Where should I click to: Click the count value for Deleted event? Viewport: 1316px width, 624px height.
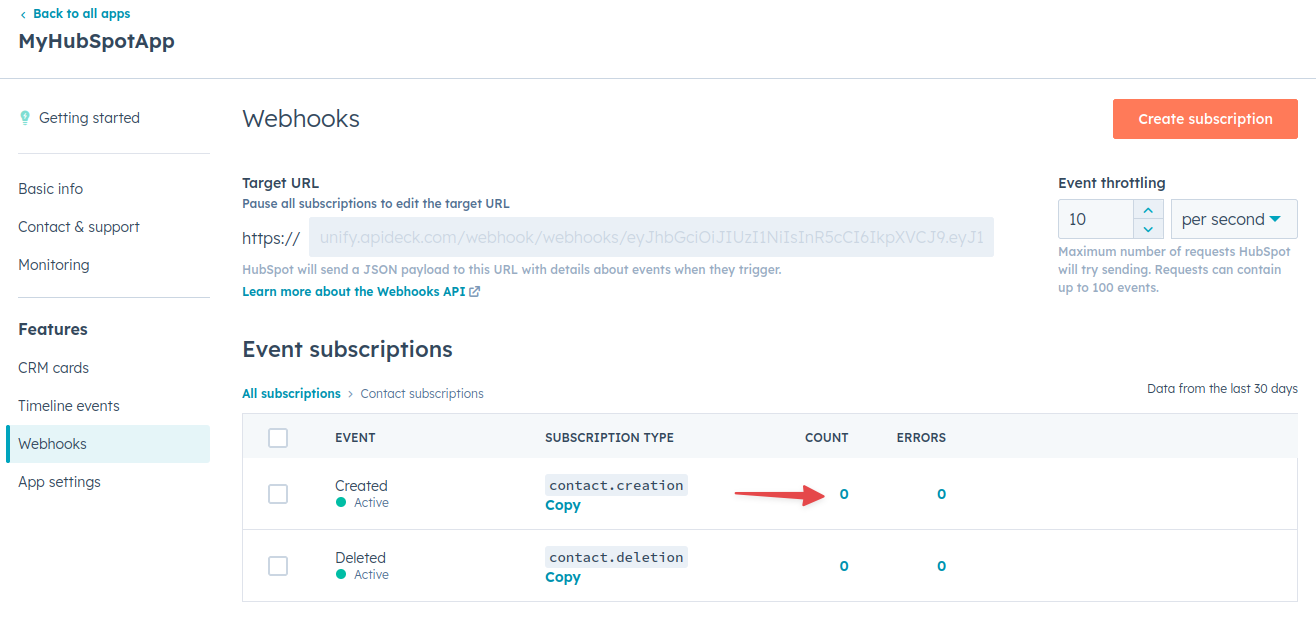coord(844,566)
